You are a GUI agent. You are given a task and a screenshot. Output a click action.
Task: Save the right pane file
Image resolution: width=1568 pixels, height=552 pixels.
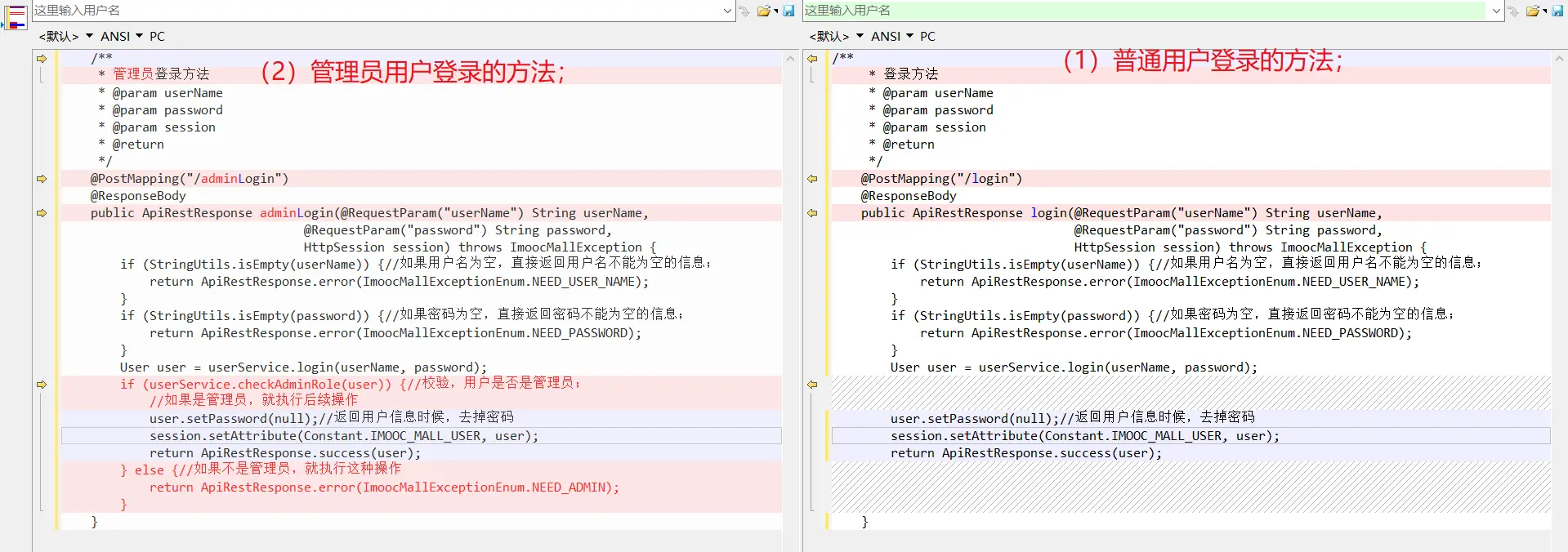(1558, 11)
